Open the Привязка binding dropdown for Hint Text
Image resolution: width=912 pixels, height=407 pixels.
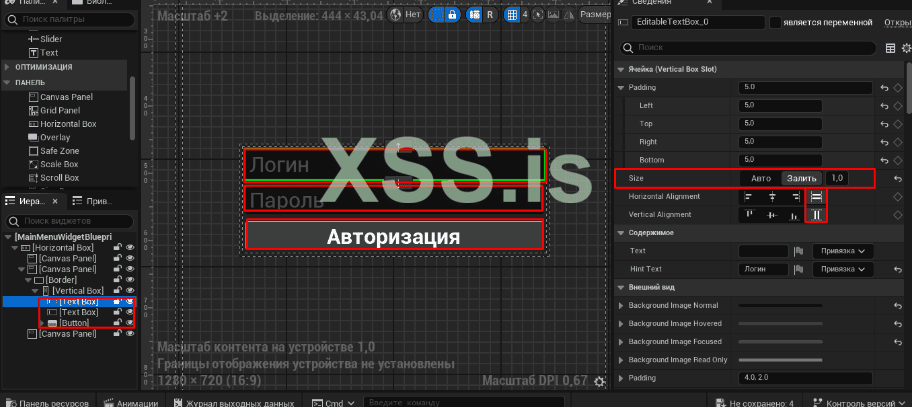[x=843, y=269]
